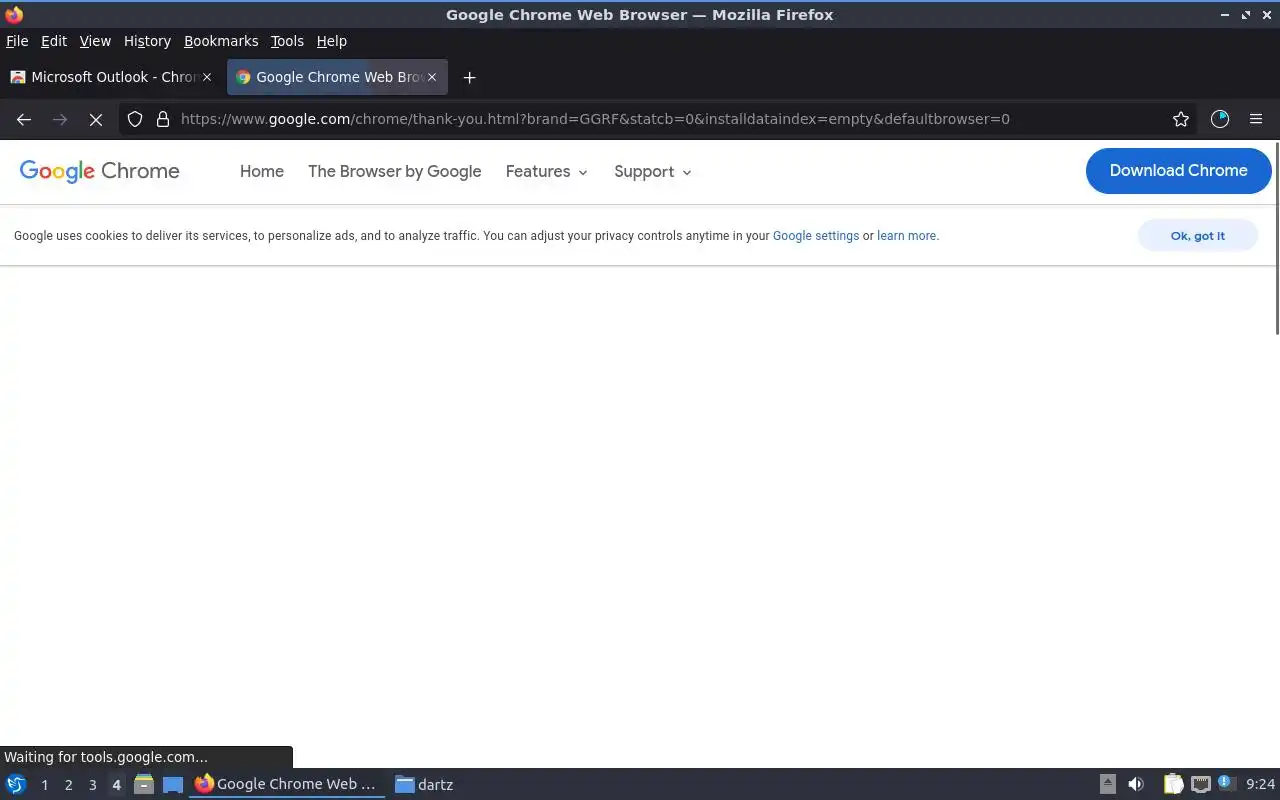Click the address bar URL
Screen dimensions: 1280x800
(595, 119)
